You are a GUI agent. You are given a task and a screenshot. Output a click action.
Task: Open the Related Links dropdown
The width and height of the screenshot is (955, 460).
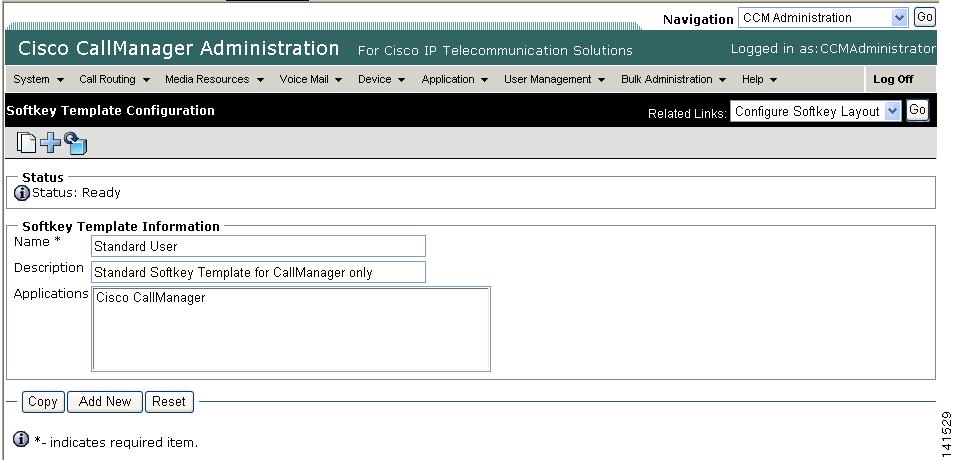(x=815, y=111)
